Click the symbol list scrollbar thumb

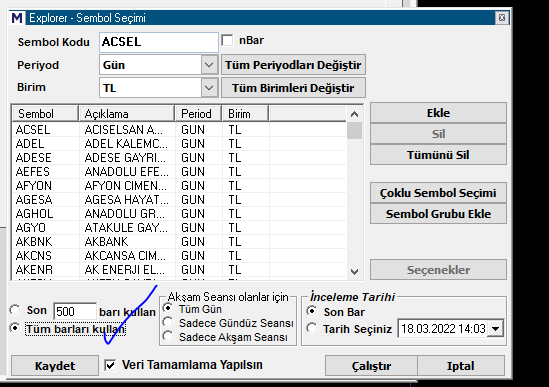coord(355,130)
